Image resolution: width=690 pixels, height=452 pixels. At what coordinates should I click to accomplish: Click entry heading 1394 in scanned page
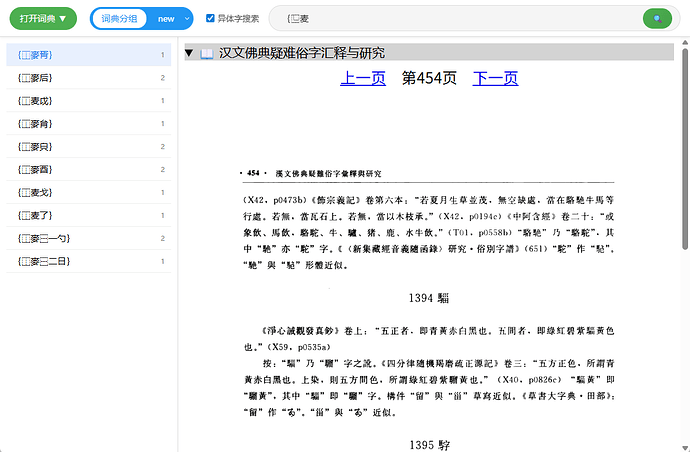429,298
